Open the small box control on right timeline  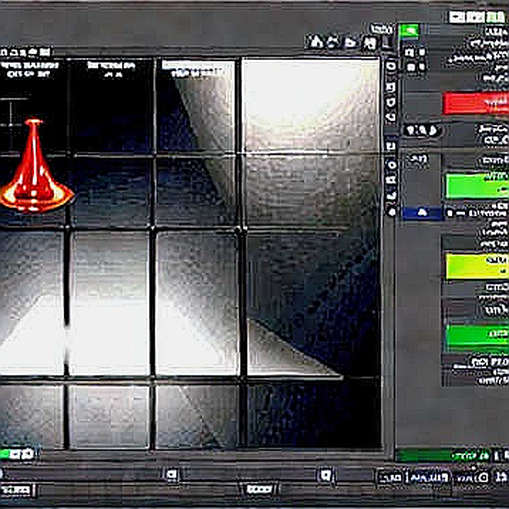point(324,475)
